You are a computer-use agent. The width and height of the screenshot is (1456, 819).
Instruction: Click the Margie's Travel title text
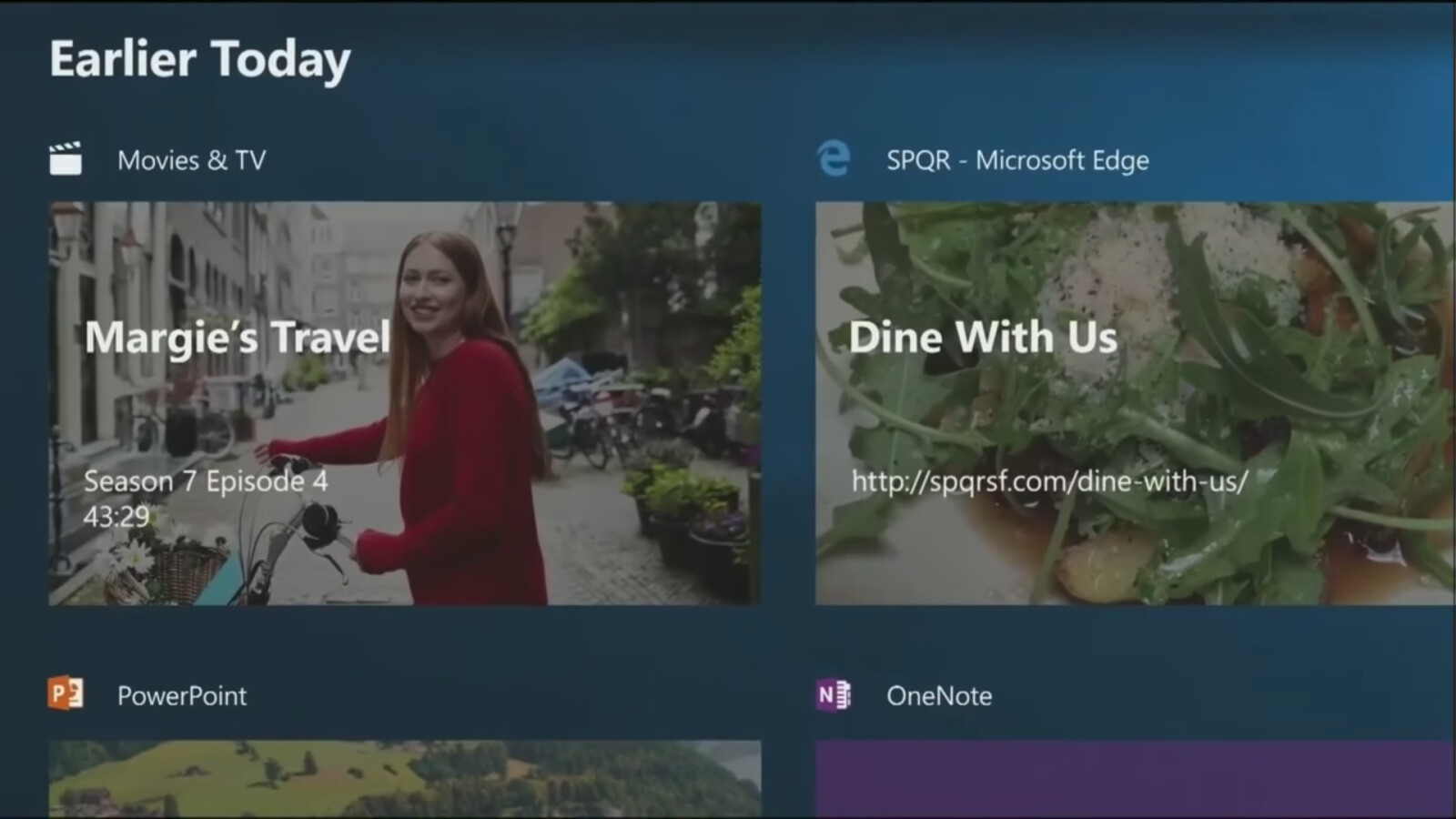point(238,338)
